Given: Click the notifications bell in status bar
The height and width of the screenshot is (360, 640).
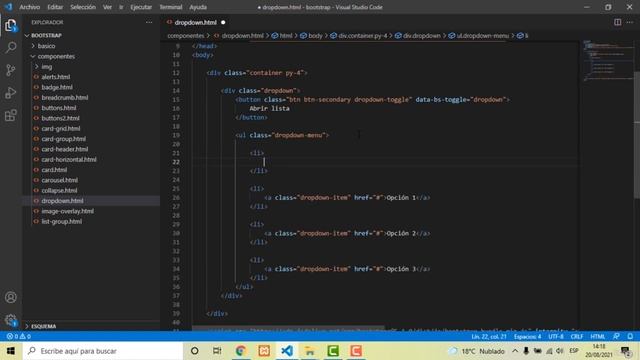Looking at the screenshot, I should (x=630, y=336).
